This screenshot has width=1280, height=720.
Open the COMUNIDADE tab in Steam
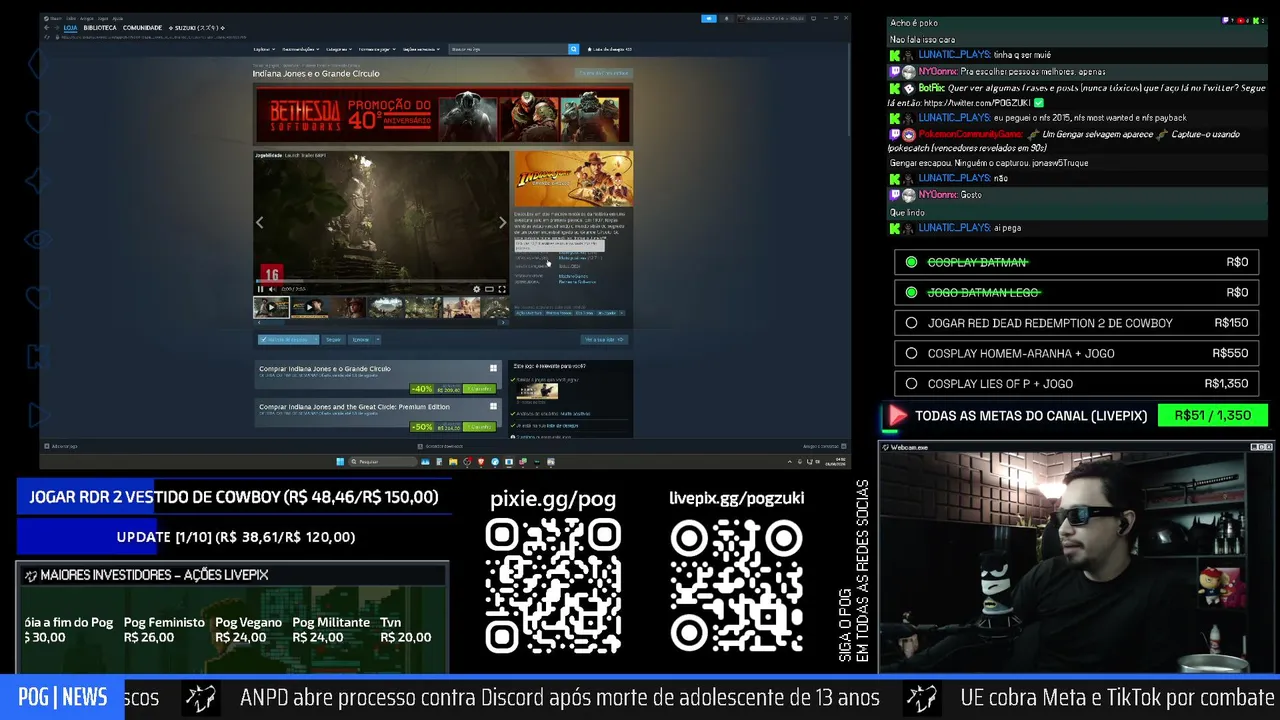click(x=142, y=28)
